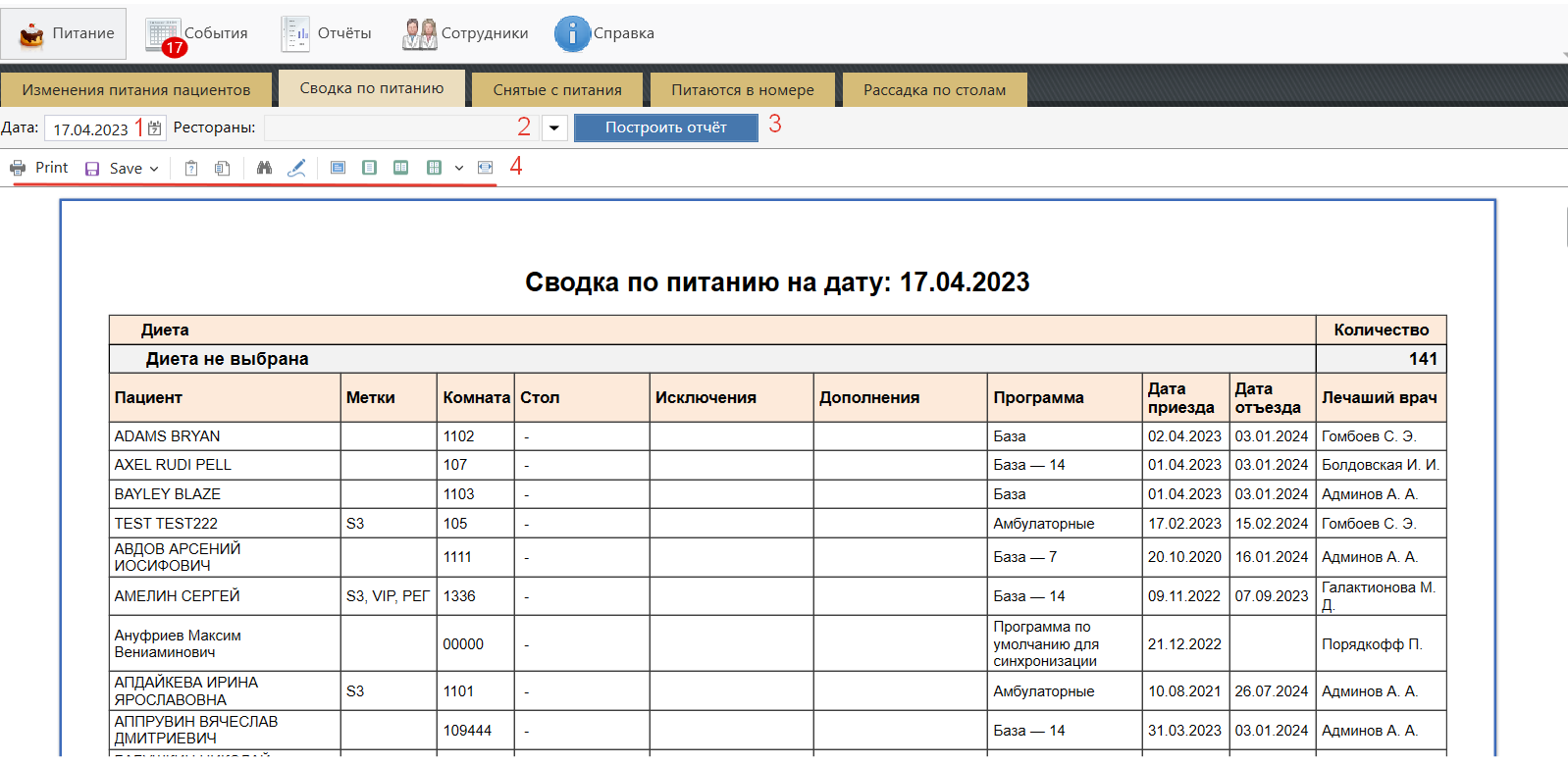The image size is (1568, 765).
Task: Open the date picker calendar icon
Action: point(155,128)
